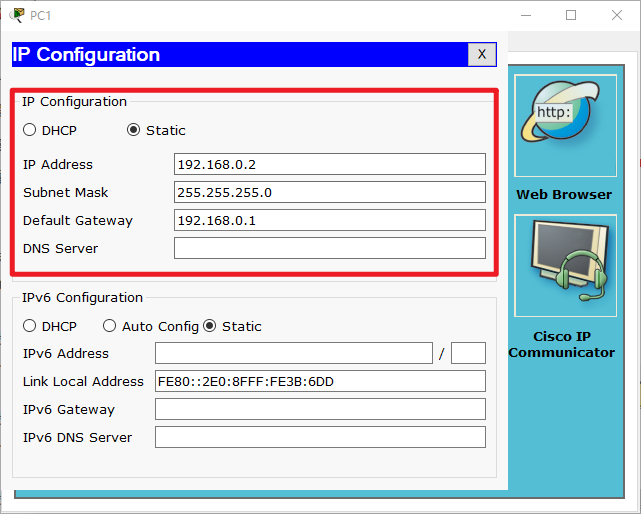Screen dimensions: 641x514
Task: Click the Link Local Address field
Action: pos(320,381)
